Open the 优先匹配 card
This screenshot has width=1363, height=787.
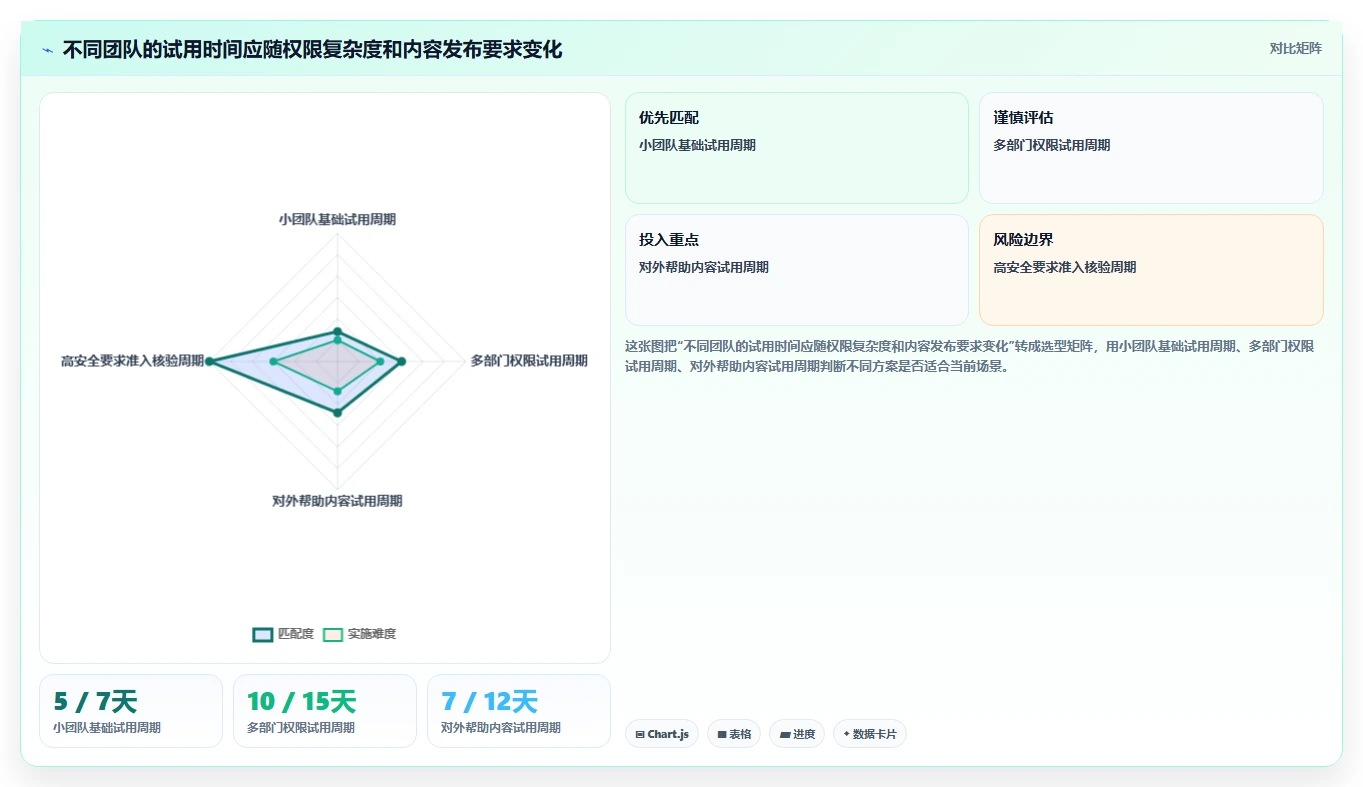(x=797, y=148)
